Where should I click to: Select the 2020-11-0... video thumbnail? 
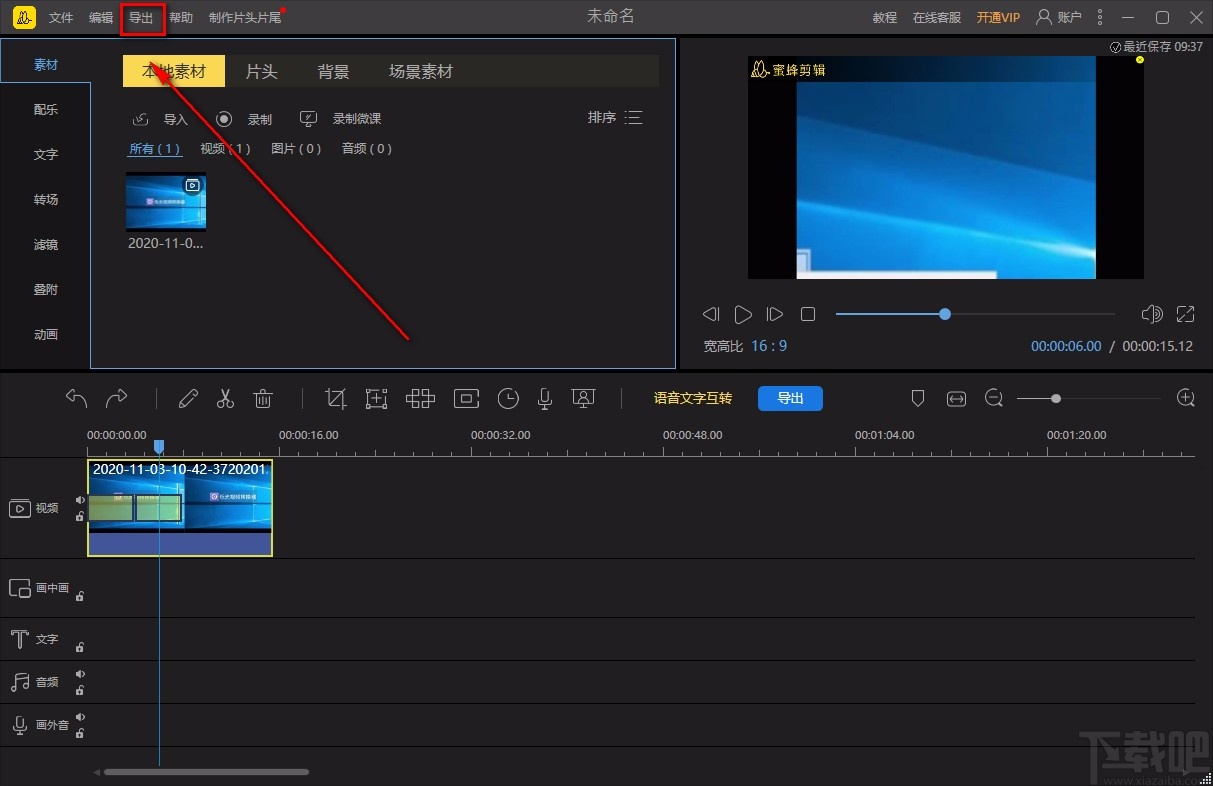click(x=166, y=202)
